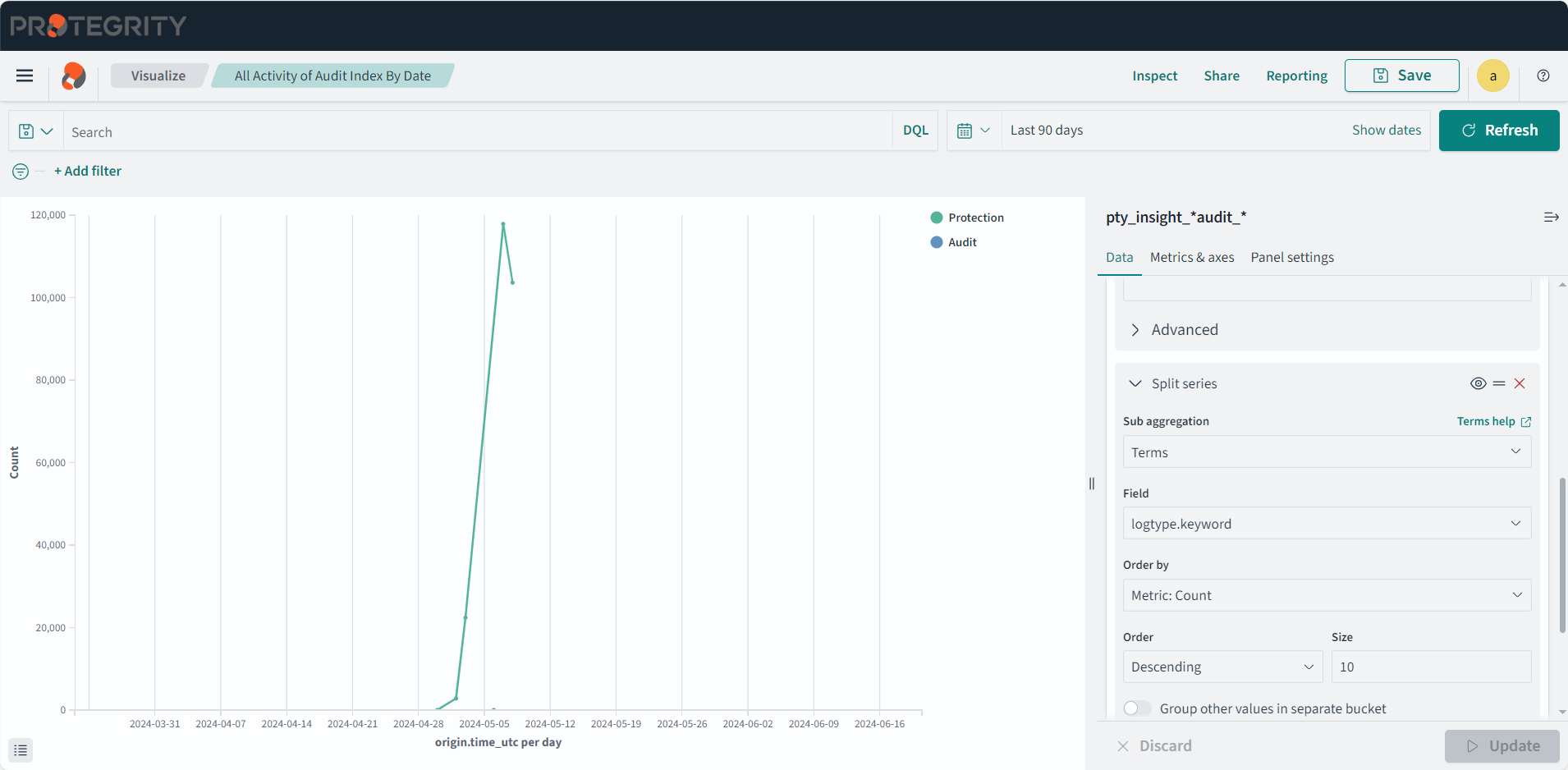Open the calendar quick date menu
Image resolution: width=1568 pixels, height=770 pixels.
[x=974, y=131]
